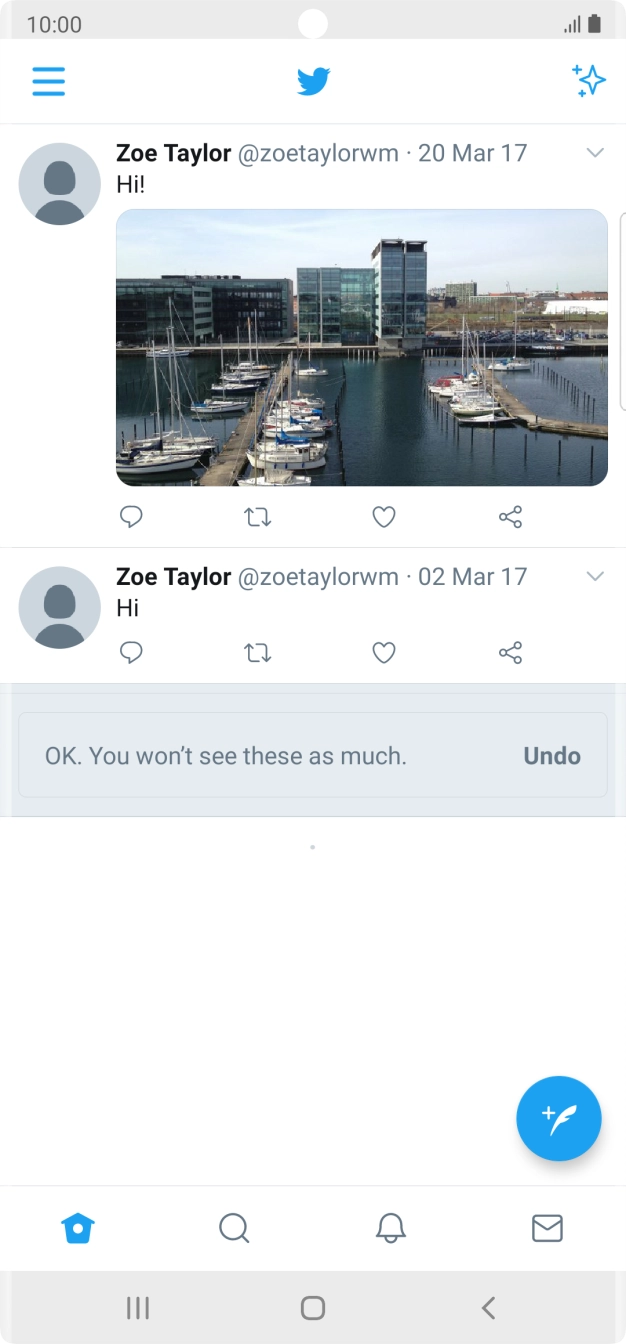Tap Undo to restore hidden tweets
The height and width of the screenshot is (1344, 626).
coord(551,755)
